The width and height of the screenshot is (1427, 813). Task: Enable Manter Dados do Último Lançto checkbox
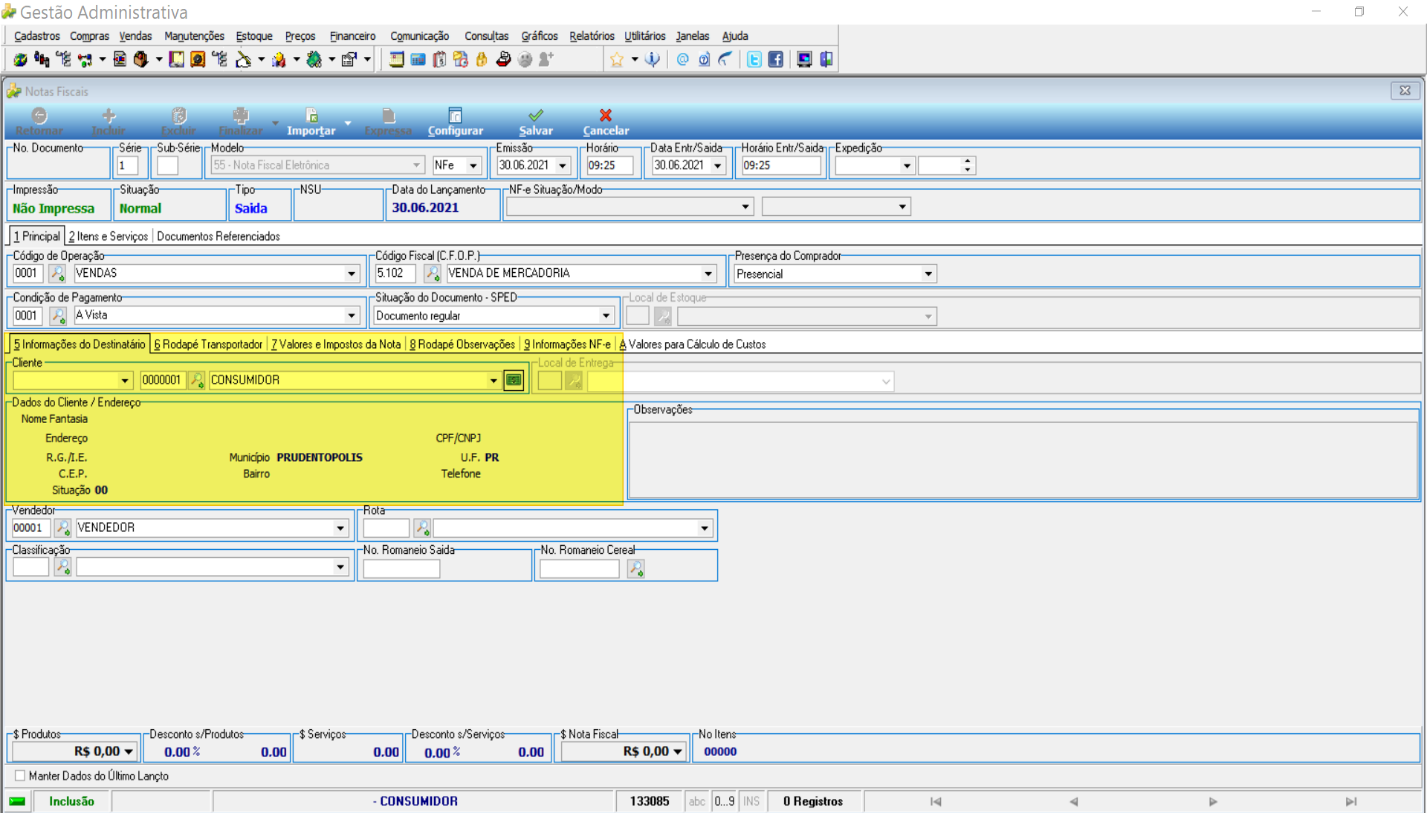[20, 776]
